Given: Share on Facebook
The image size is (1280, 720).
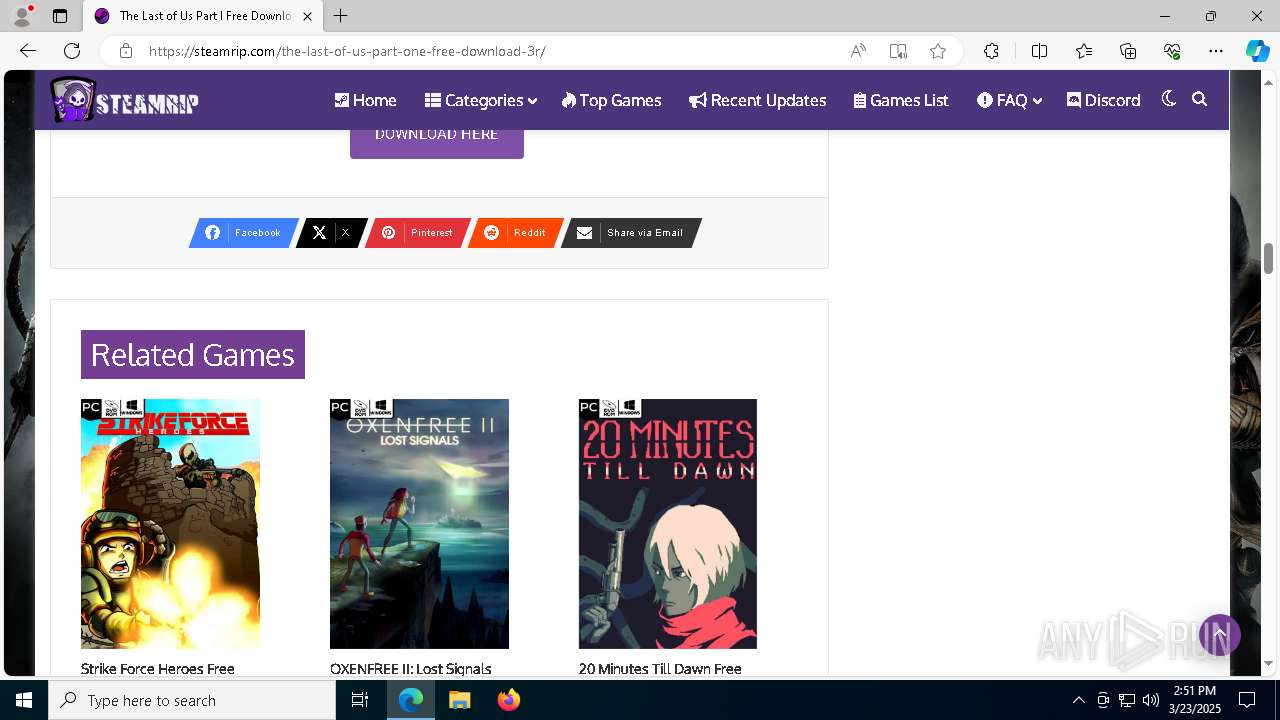Looking at the screenshot, I should (x=243, y=233).
